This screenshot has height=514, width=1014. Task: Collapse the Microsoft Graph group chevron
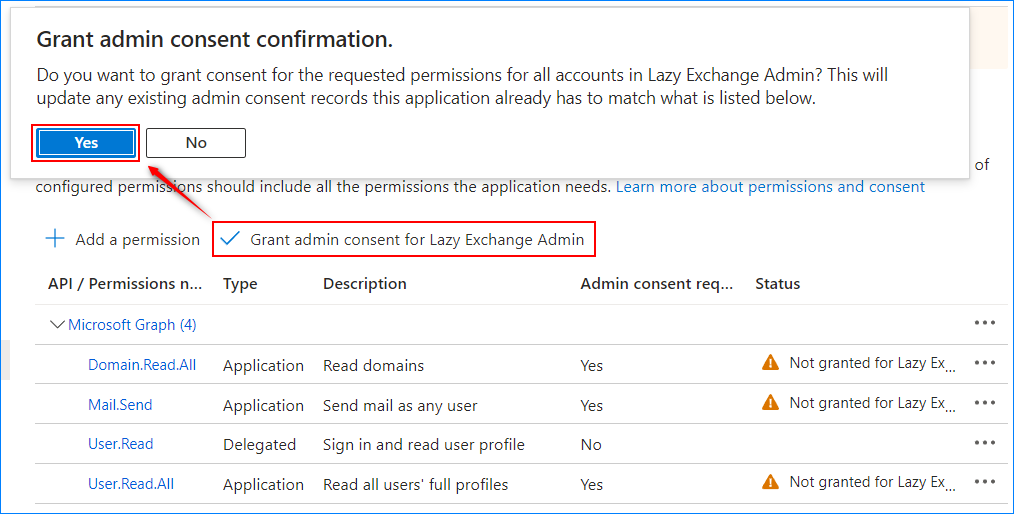click(x=57, y=325)
